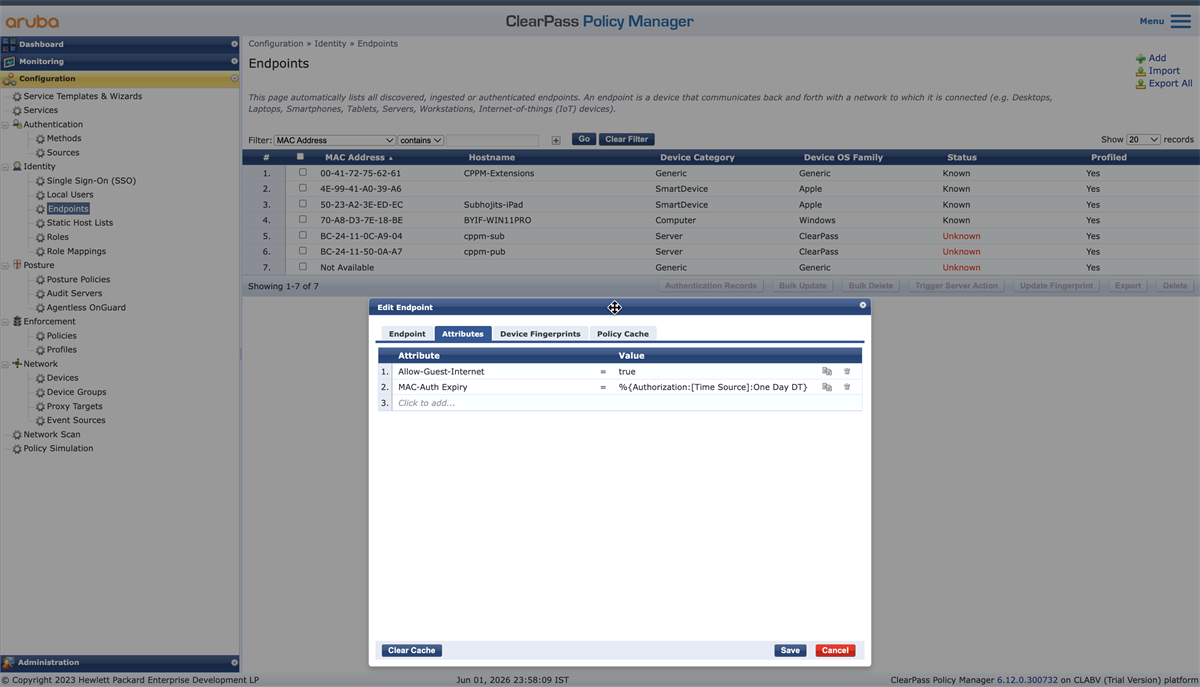Viewport: 1200px width, 687px height.
Task: Check the box for BC-24-11-0C-A9-04
Action: pos(303,236)
